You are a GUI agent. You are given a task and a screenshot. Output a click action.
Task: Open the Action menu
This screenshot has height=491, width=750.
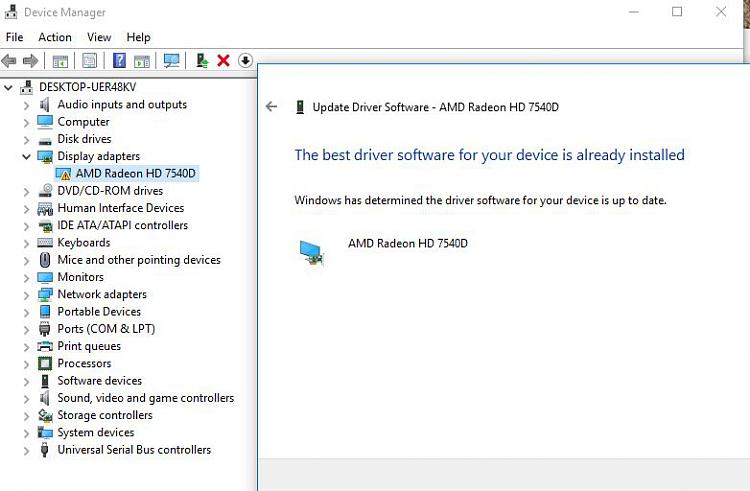pos(55,37)
